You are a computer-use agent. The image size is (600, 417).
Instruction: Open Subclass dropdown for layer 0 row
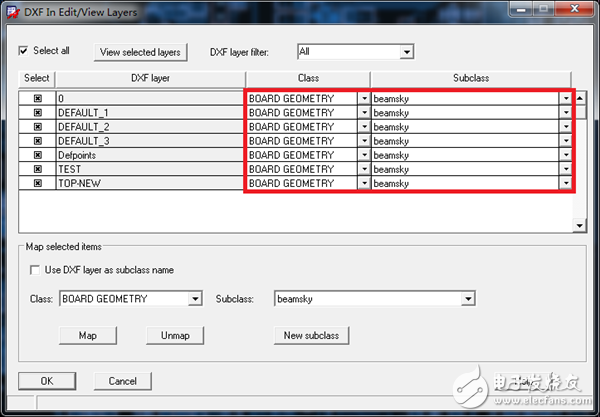pyautogui.click(x=565, y=99)
